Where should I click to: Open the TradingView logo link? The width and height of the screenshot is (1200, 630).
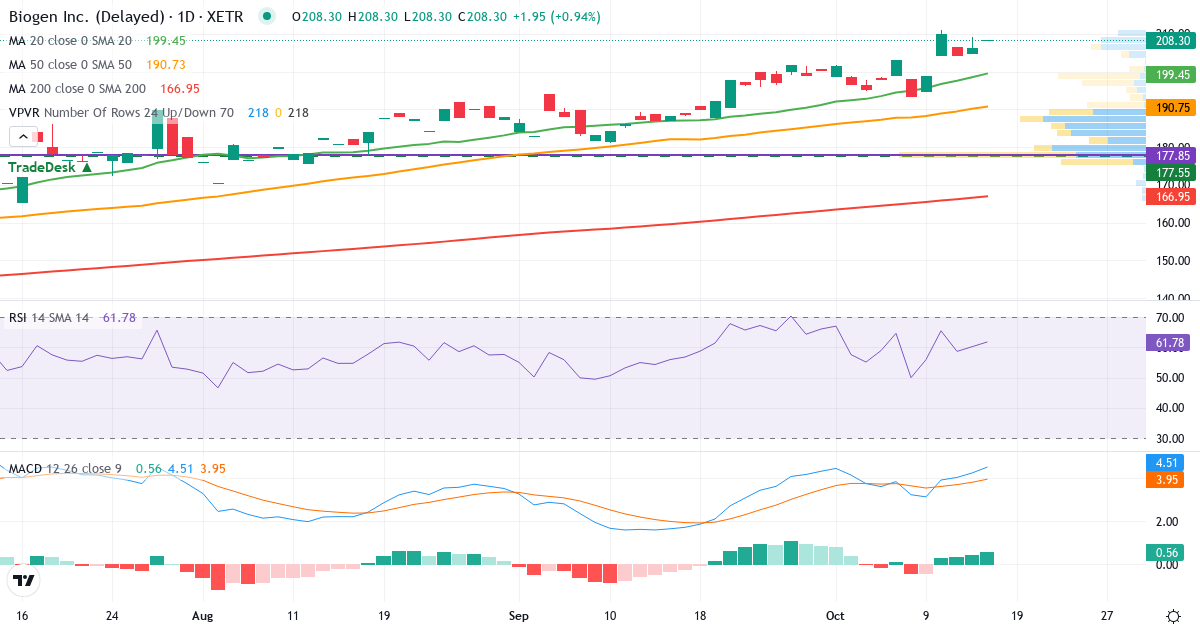click(23, 580)
